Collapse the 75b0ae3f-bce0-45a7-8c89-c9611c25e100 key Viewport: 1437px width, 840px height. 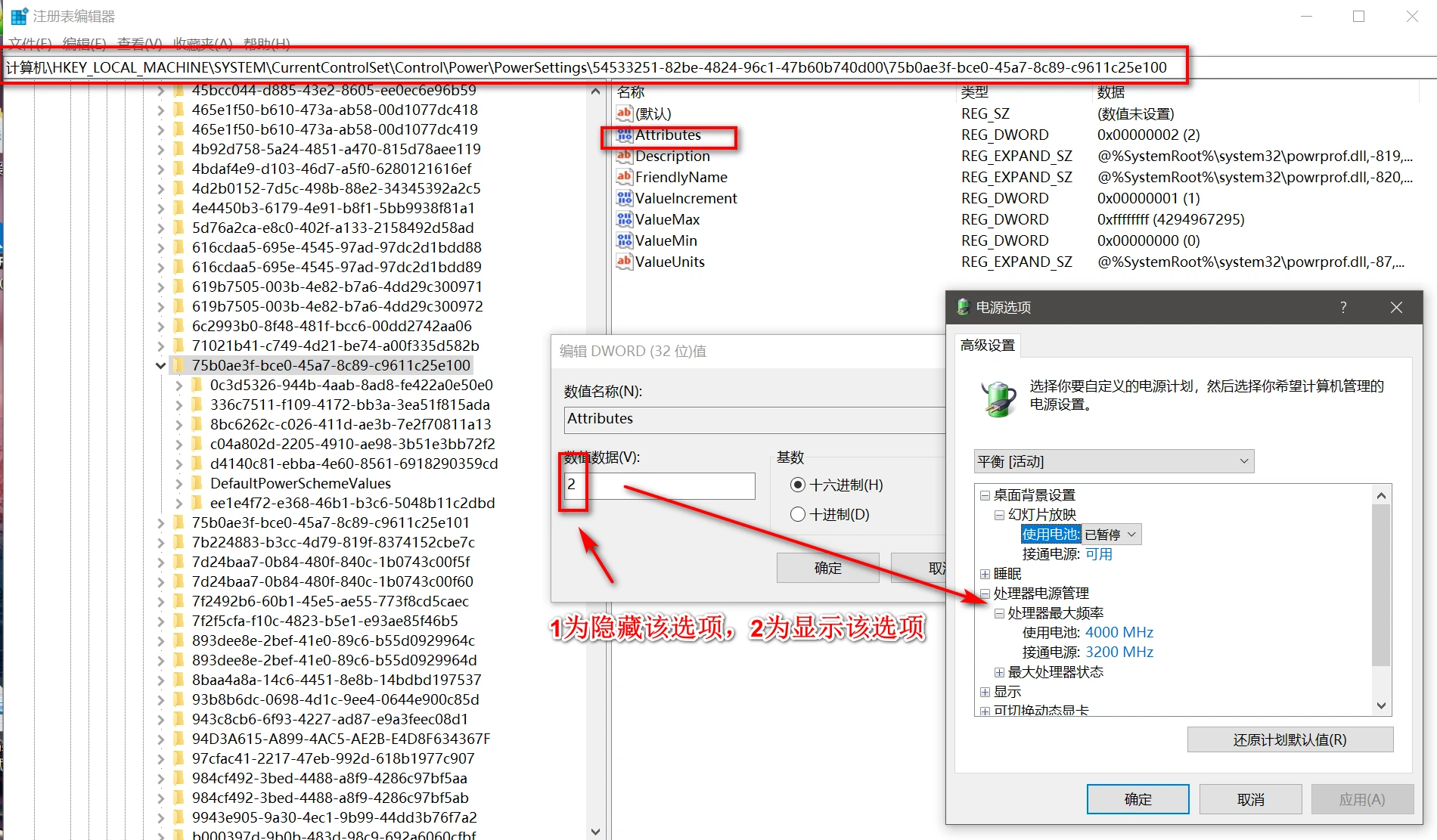coord(160,365)
